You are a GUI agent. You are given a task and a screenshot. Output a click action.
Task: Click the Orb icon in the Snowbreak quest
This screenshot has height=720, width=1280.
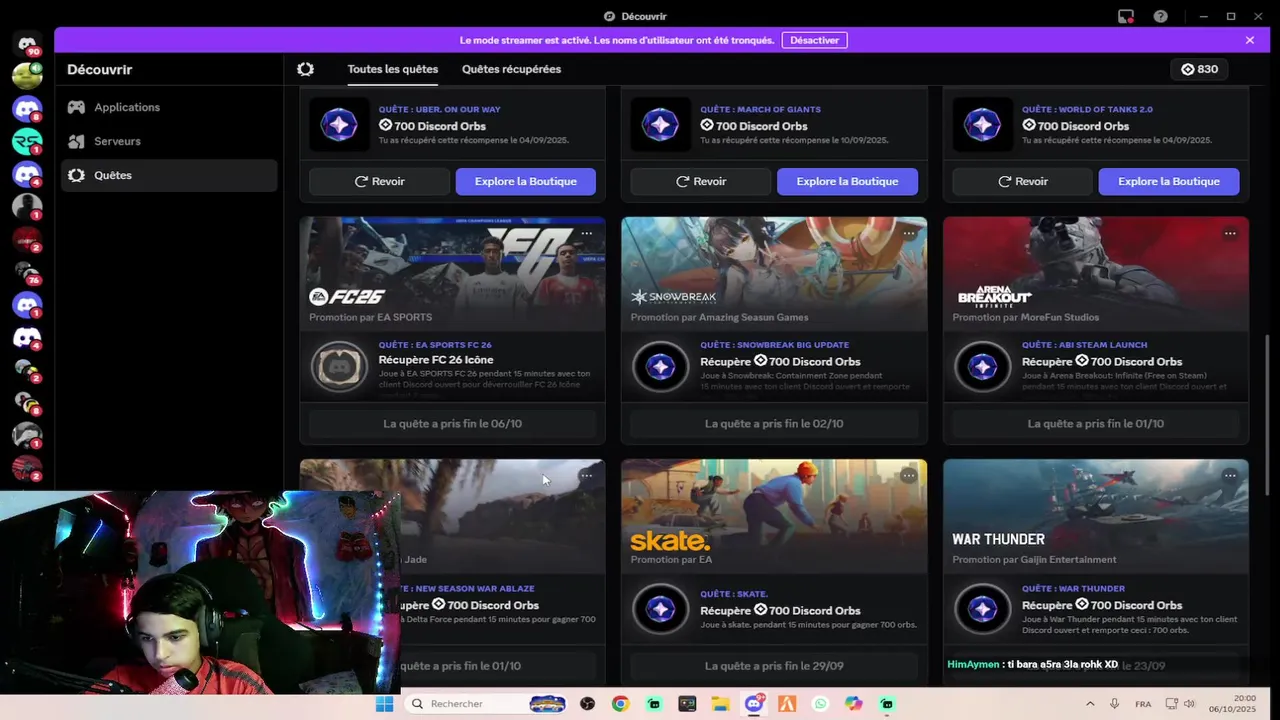661,366
